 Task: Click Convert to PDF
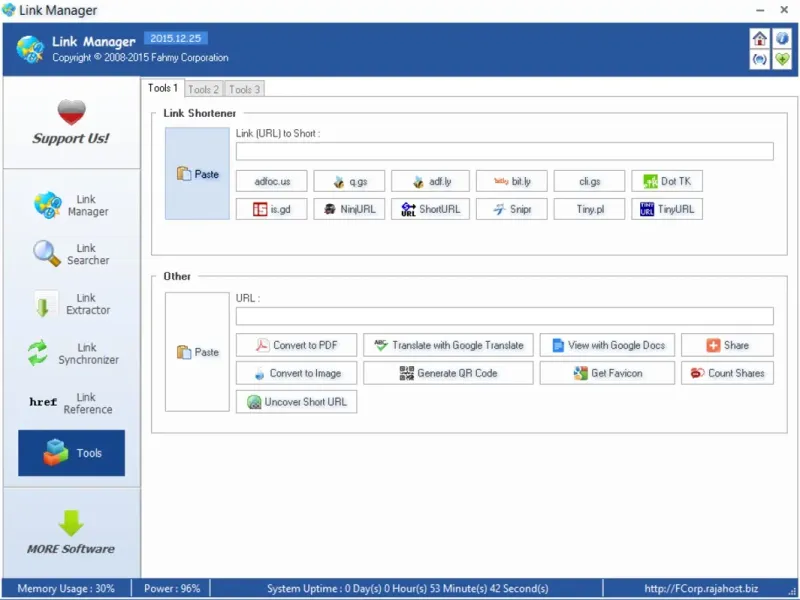296,345
